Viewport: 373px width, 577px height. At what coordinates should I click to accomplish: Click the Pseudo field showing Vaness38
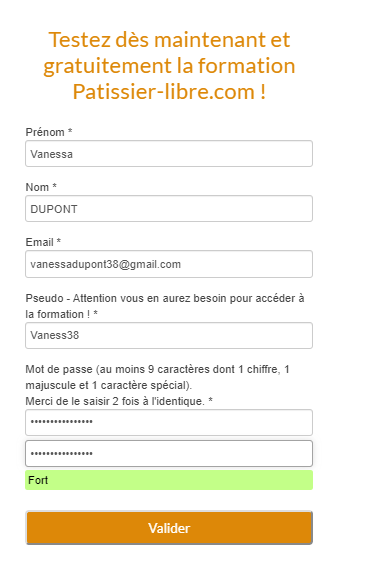pos(169,335)
